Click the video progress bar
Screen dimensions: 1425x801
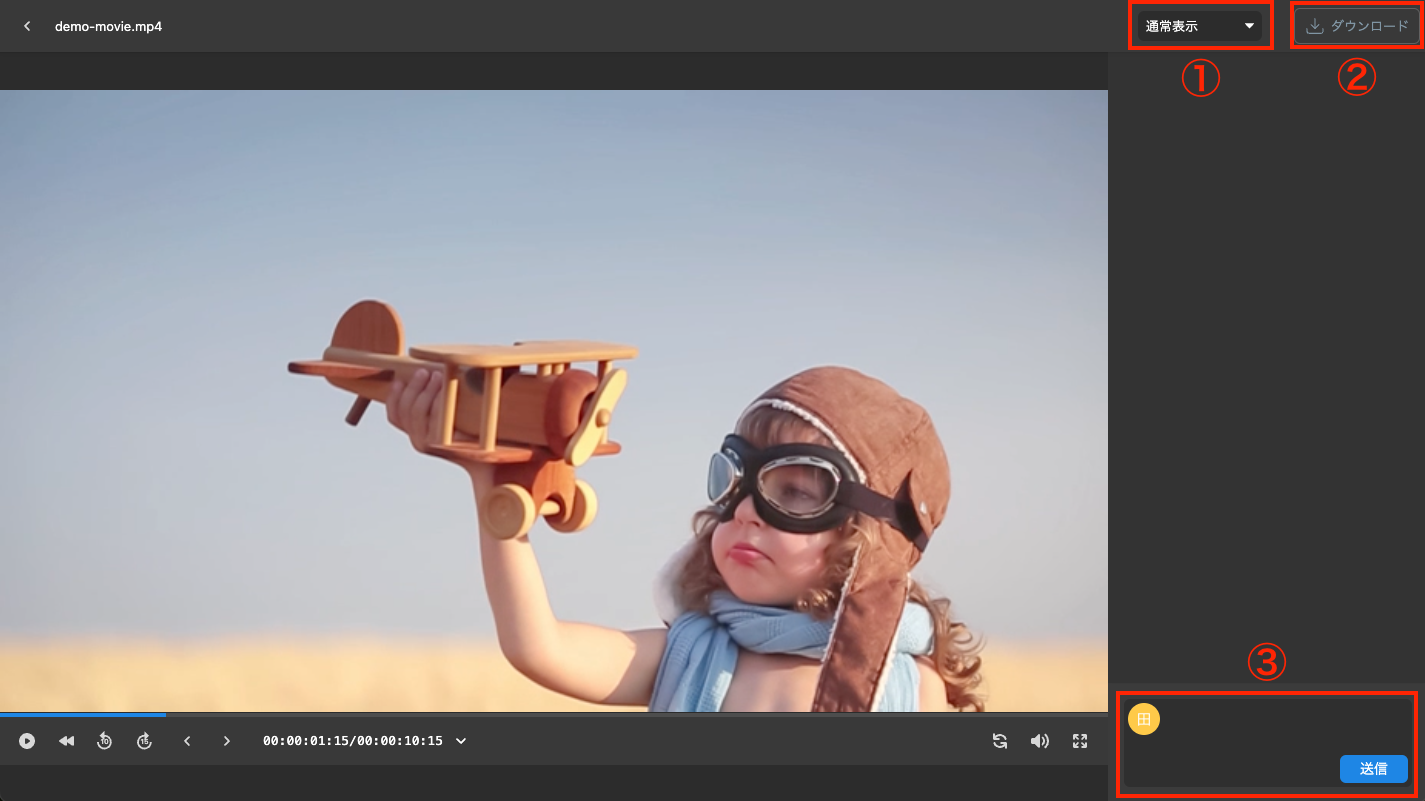553,715
